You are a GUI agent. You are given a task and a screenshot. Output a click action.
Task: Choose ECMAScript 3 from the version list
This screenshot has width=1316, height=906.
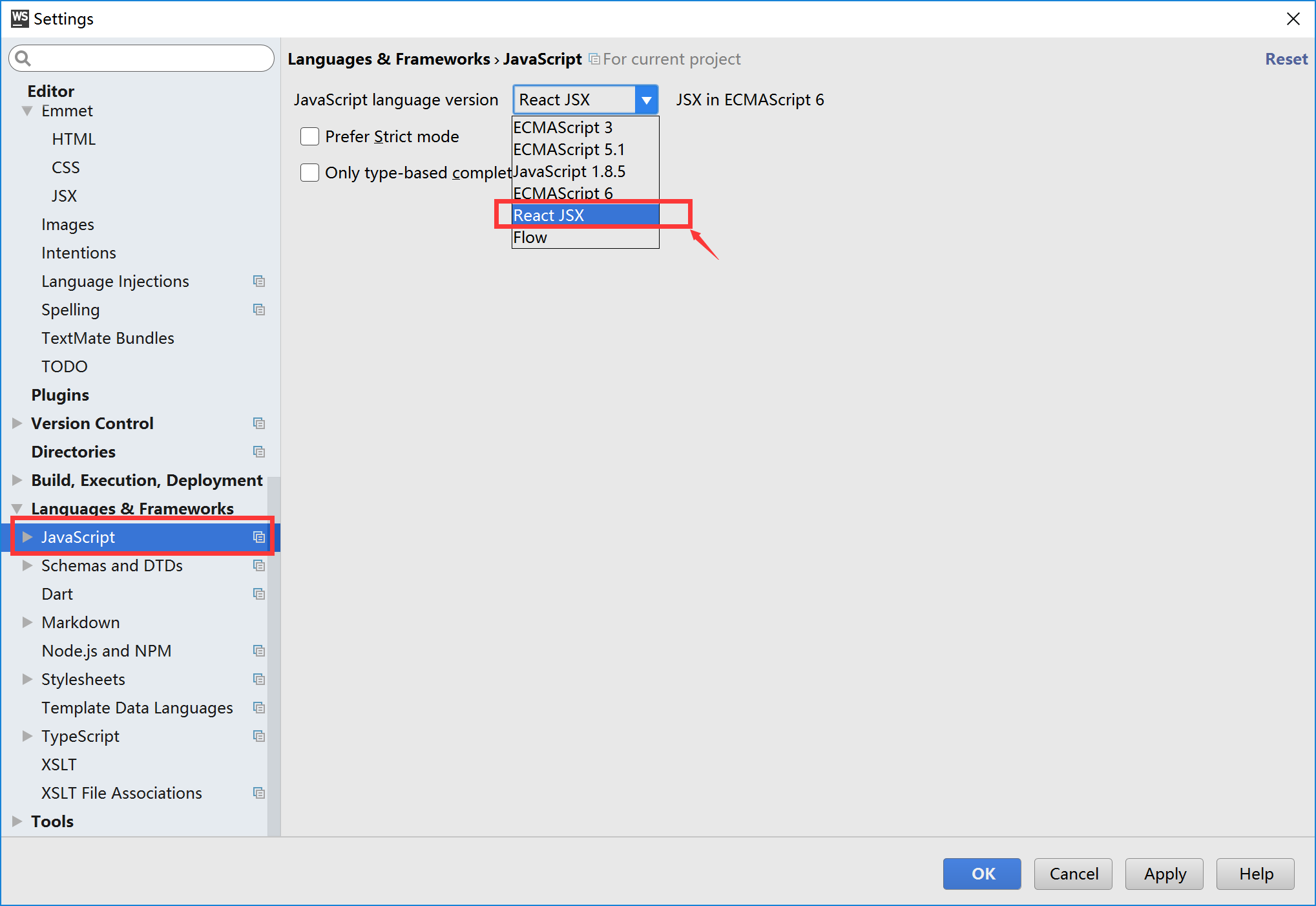click(x=585, y=128)
